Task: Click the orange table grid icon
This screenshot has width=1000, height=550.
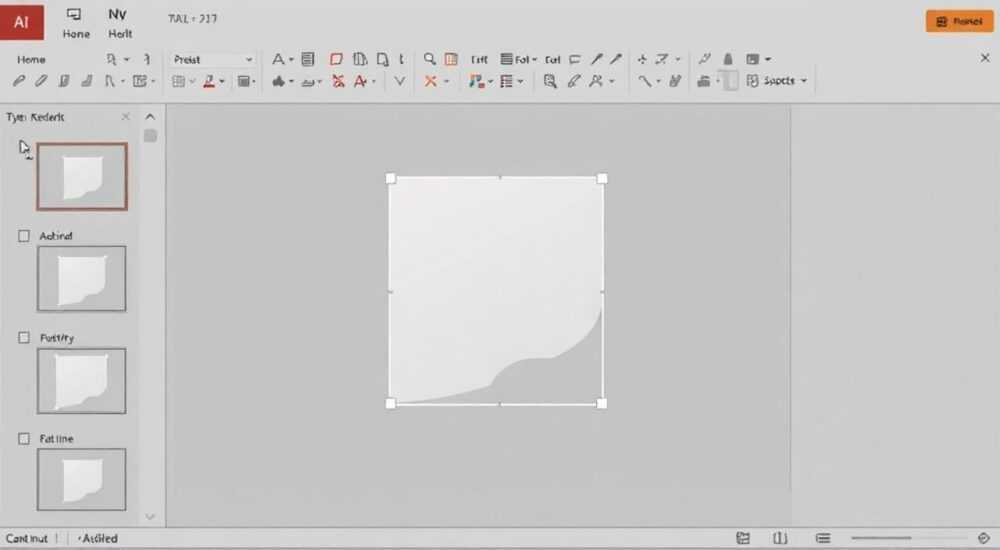Action: coord(451,59)
